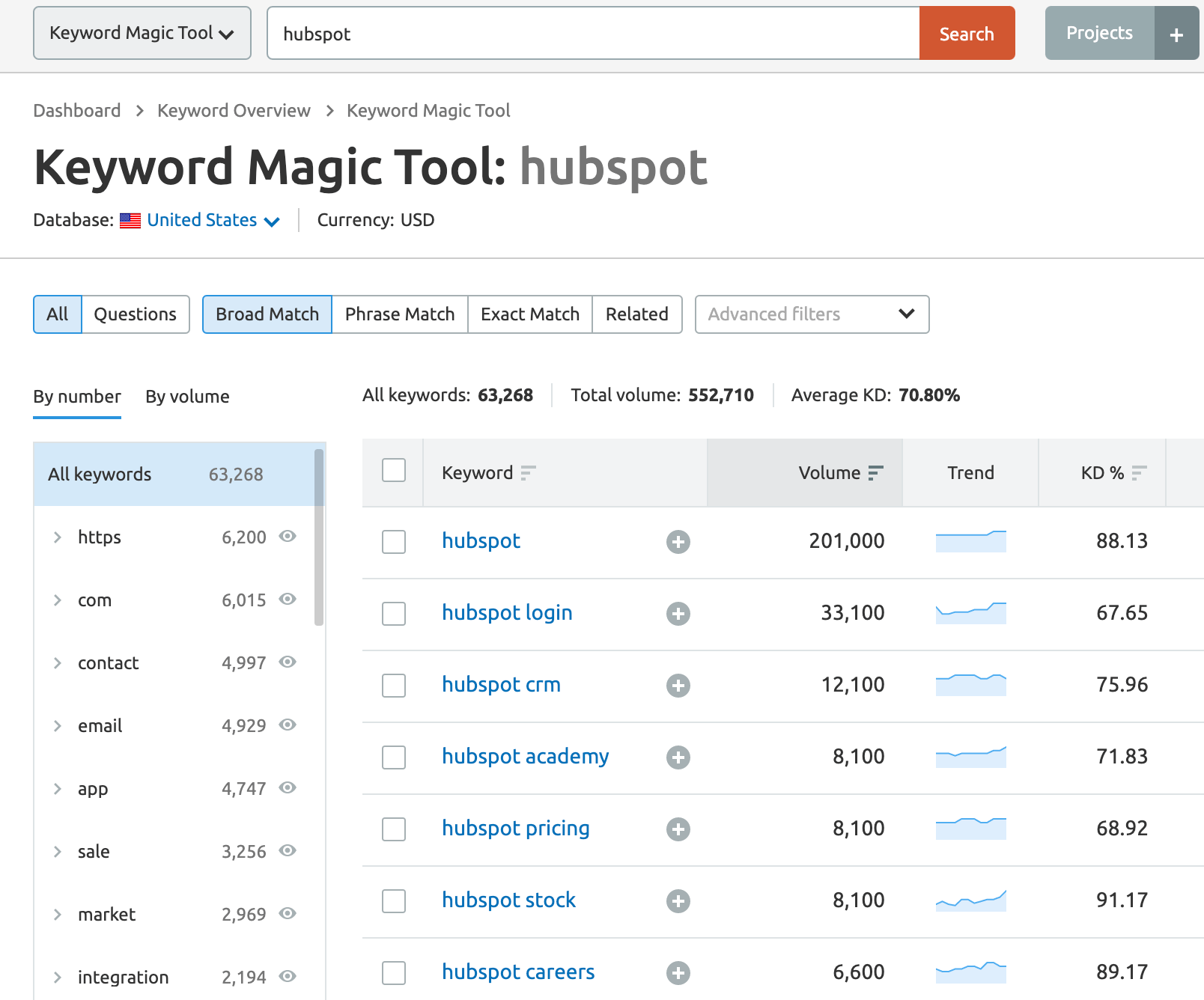Add hubspot careers keyword with plus icon

(x=678, y=973)
